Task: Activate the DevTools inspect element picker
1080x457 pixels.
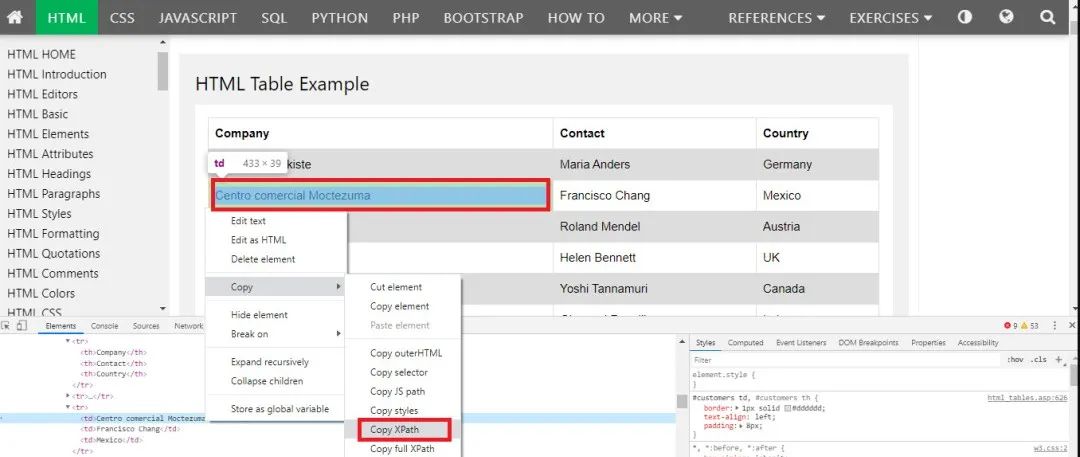Action: [7, 326]
